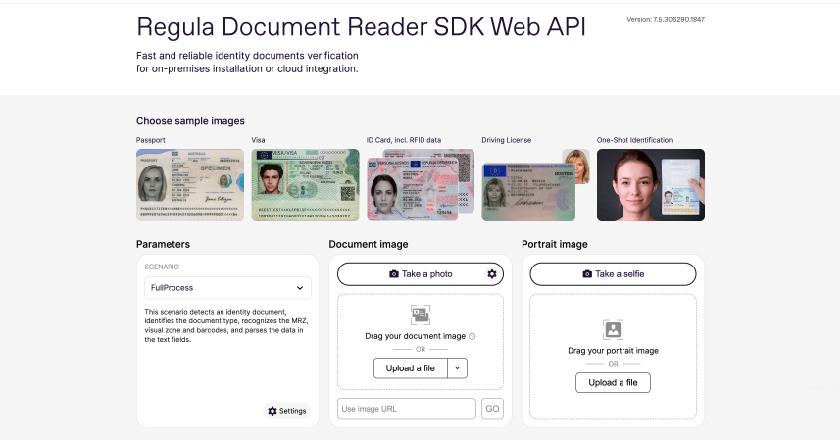This screenshot has height=440, width=840.
Task: Upload a file for the document image
Action: coord(411,368)
